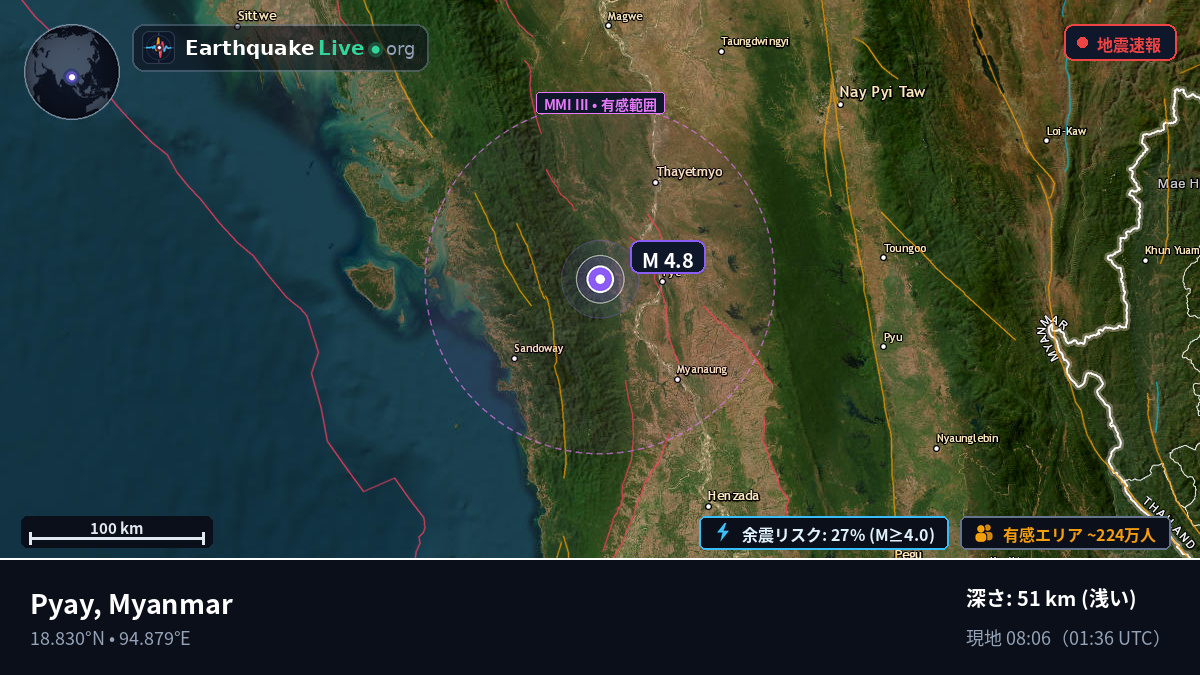The height and width of the screenshot is (675, 1200).
Task: Open the 余震リスク 27% panel
Action: click(x=824, y=534)
